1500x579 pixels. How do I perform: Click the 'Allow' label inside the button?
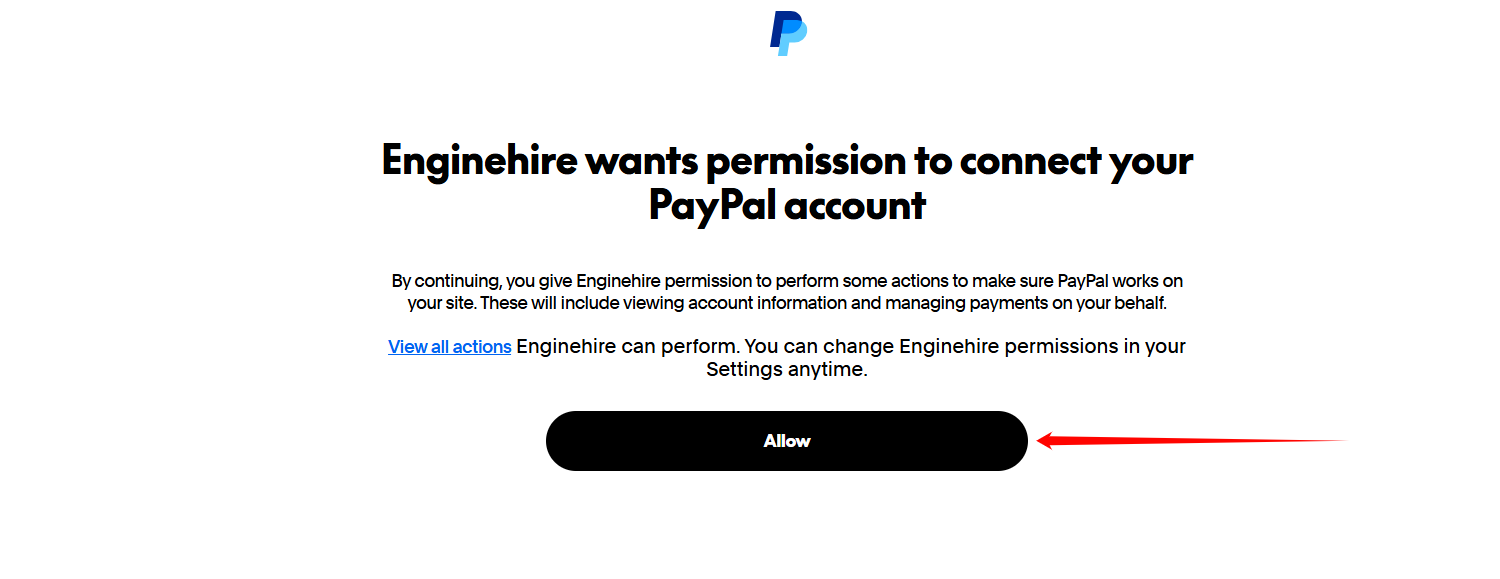pyautogui.click(x=787, y=441)
